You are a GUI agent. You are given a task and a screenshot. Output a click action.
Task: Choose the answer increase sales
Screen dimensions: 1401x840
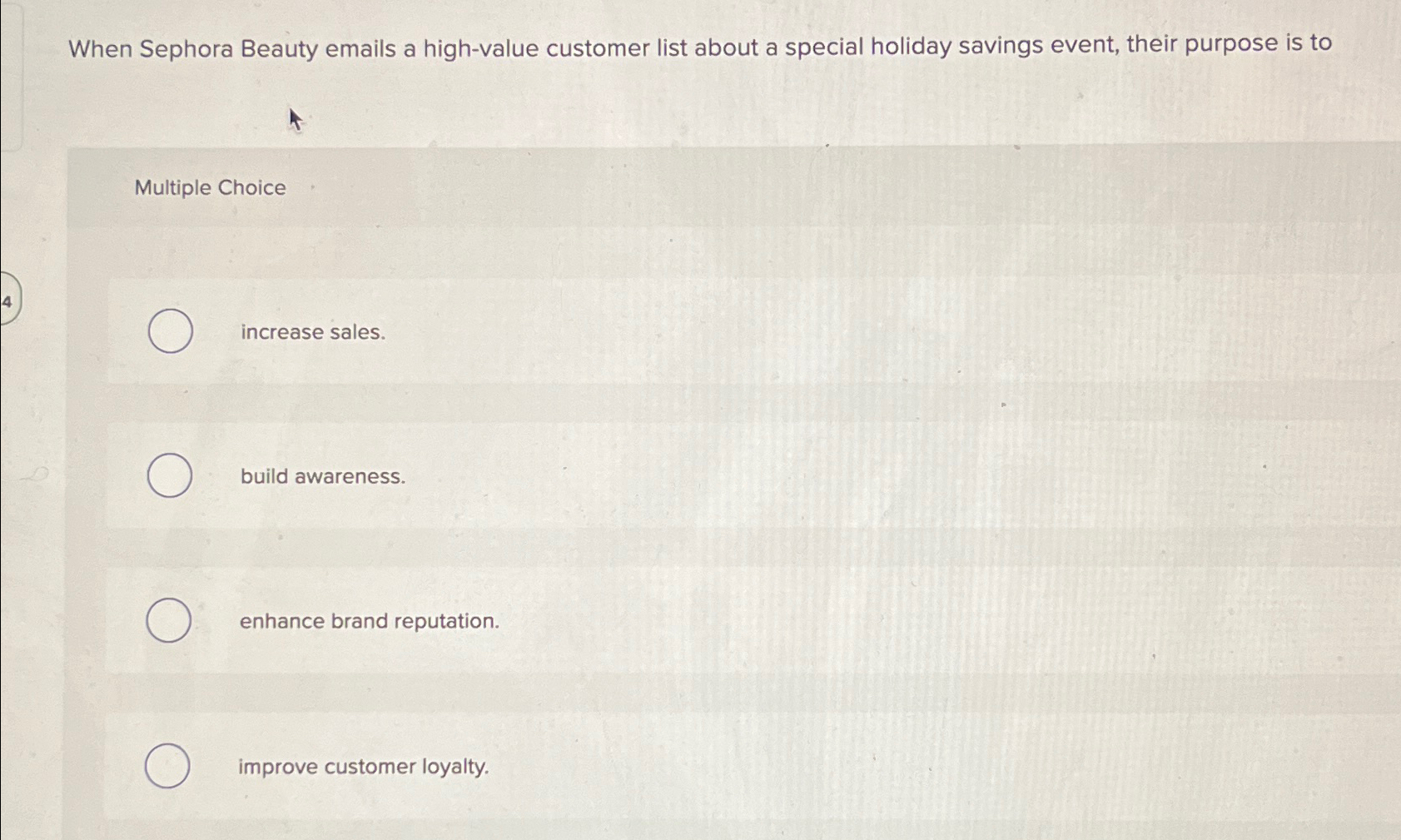point(311,333)
